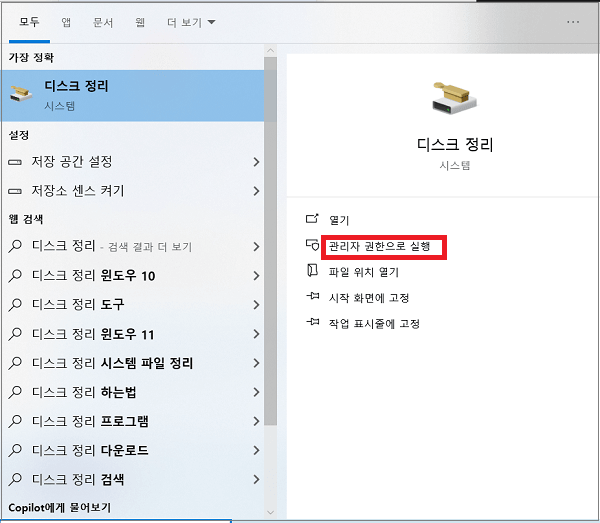Click the Disk Cleanup icon in best match
Image resolution: width=600 pixels, height=523 pixels.
(x=21, y=94)
